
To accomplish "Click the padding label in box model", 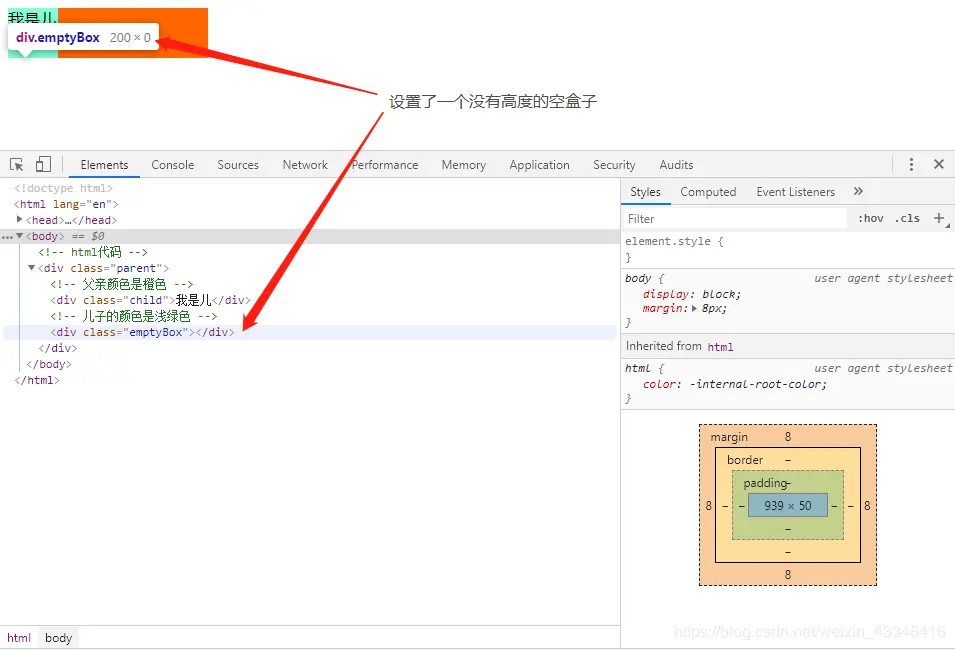I will pyautogui.click(x=766, y=483).
